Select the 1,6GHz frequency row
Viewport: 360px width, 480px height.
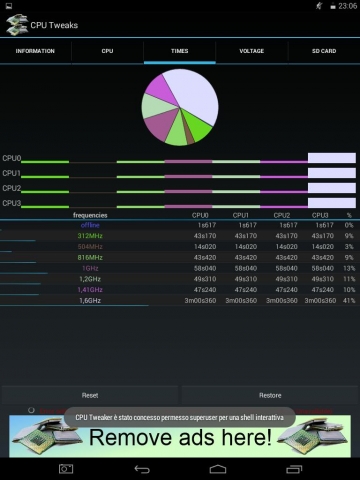click(180, 301)
